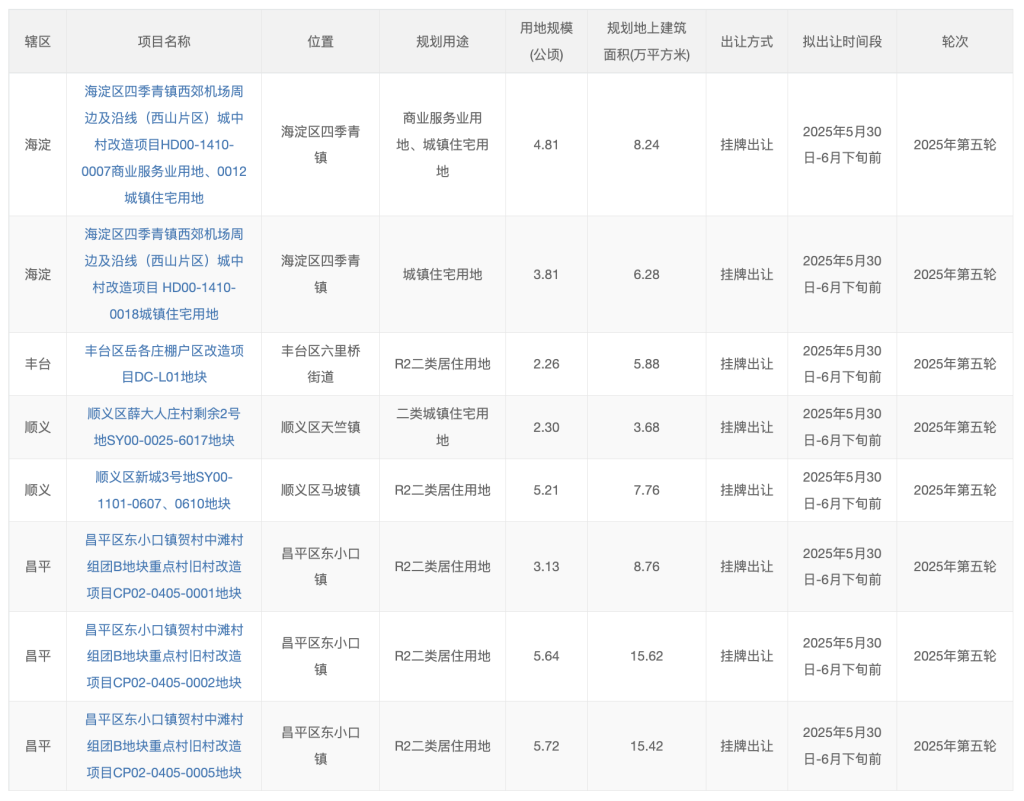This screenshot has height=801, width=1024.
Task: Click the 辖区 column header
Action: [38, 42]
